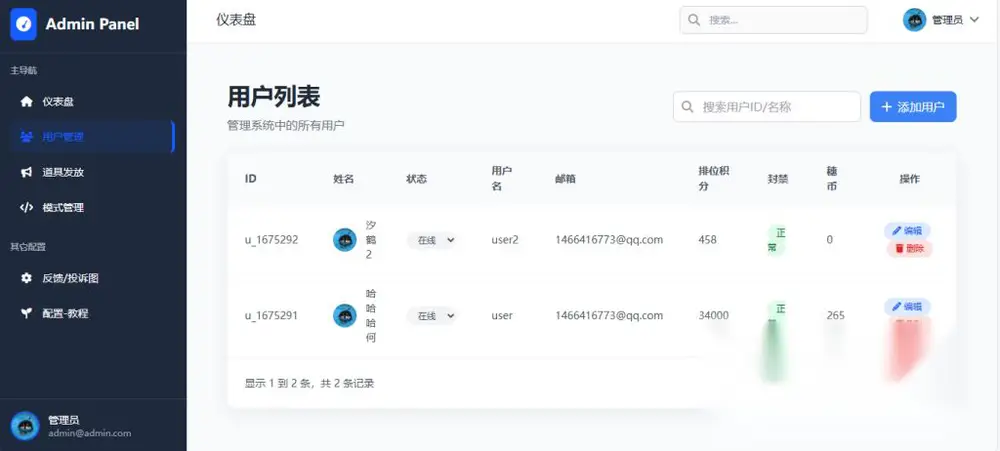
Task: Open 道具发放 in the sidebar
Action: click(91, 172)
